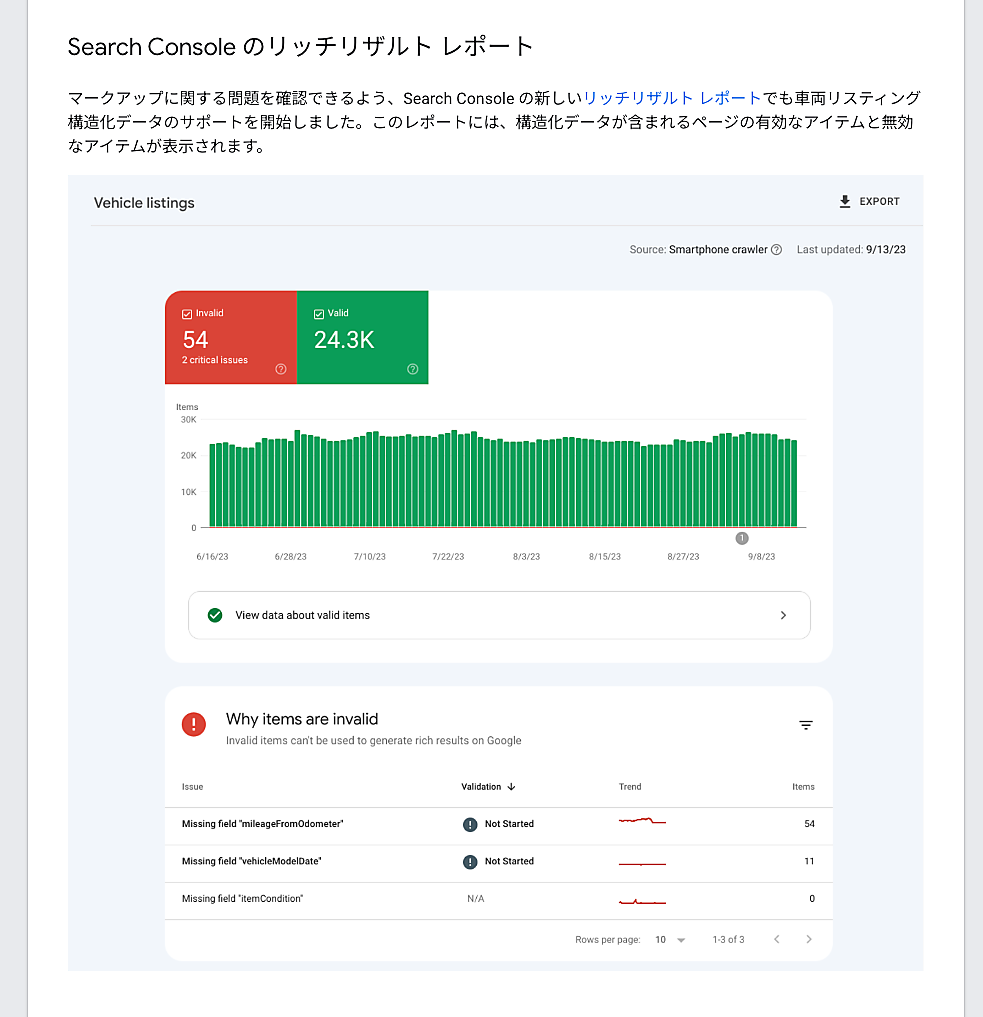Click help icon next to Smartphone crawler

point(776,250)
